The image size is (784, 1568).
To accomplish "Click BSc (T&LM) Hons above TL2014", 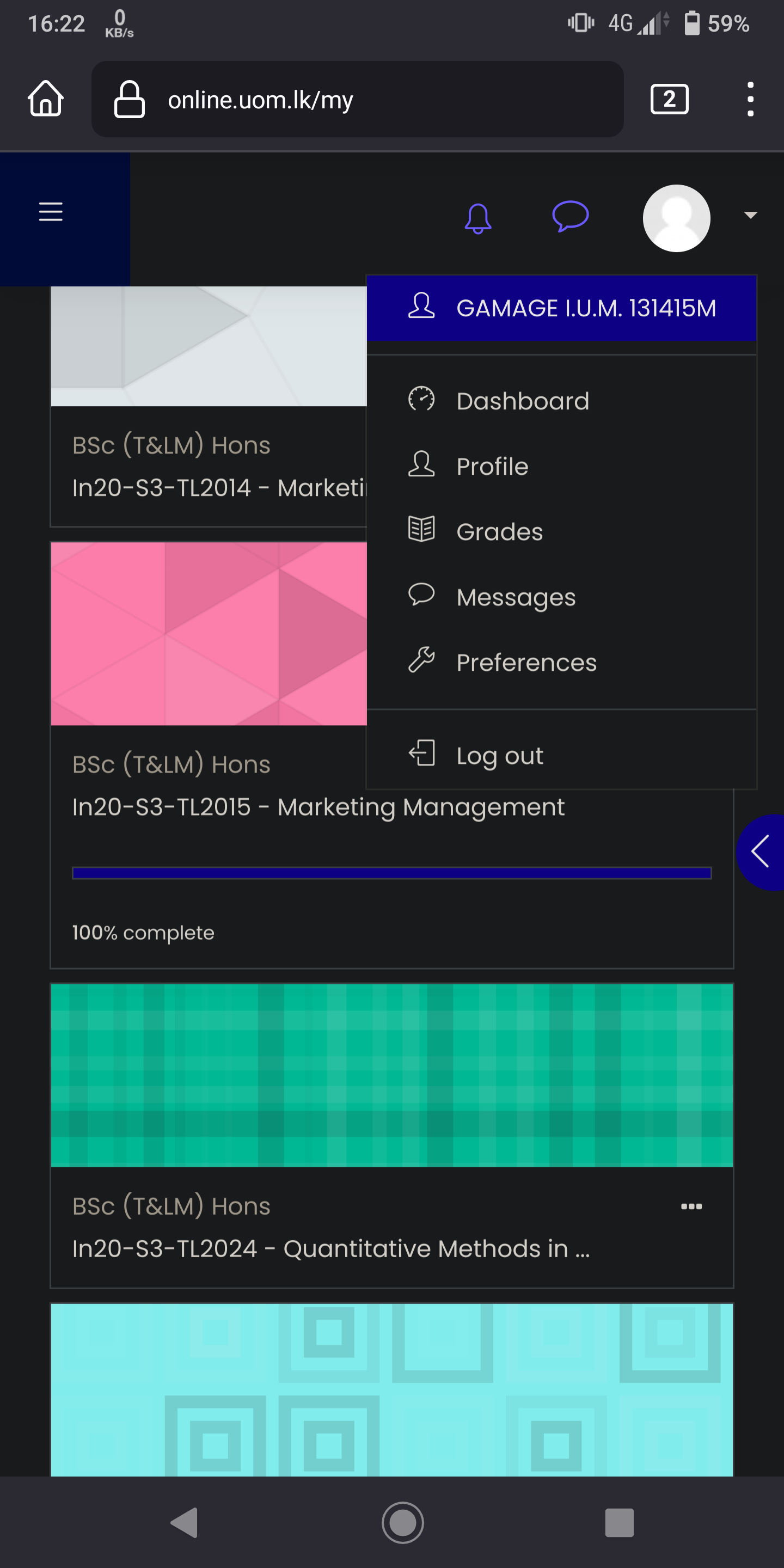I will click(171, 445).
